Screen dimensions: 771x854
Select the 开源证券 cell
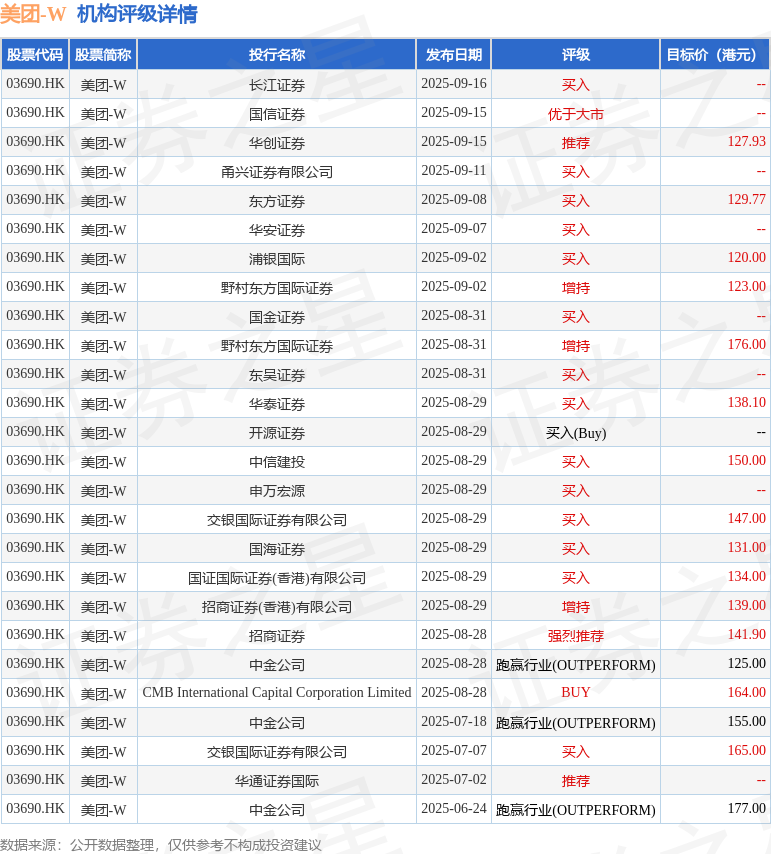tap(277, 432)
